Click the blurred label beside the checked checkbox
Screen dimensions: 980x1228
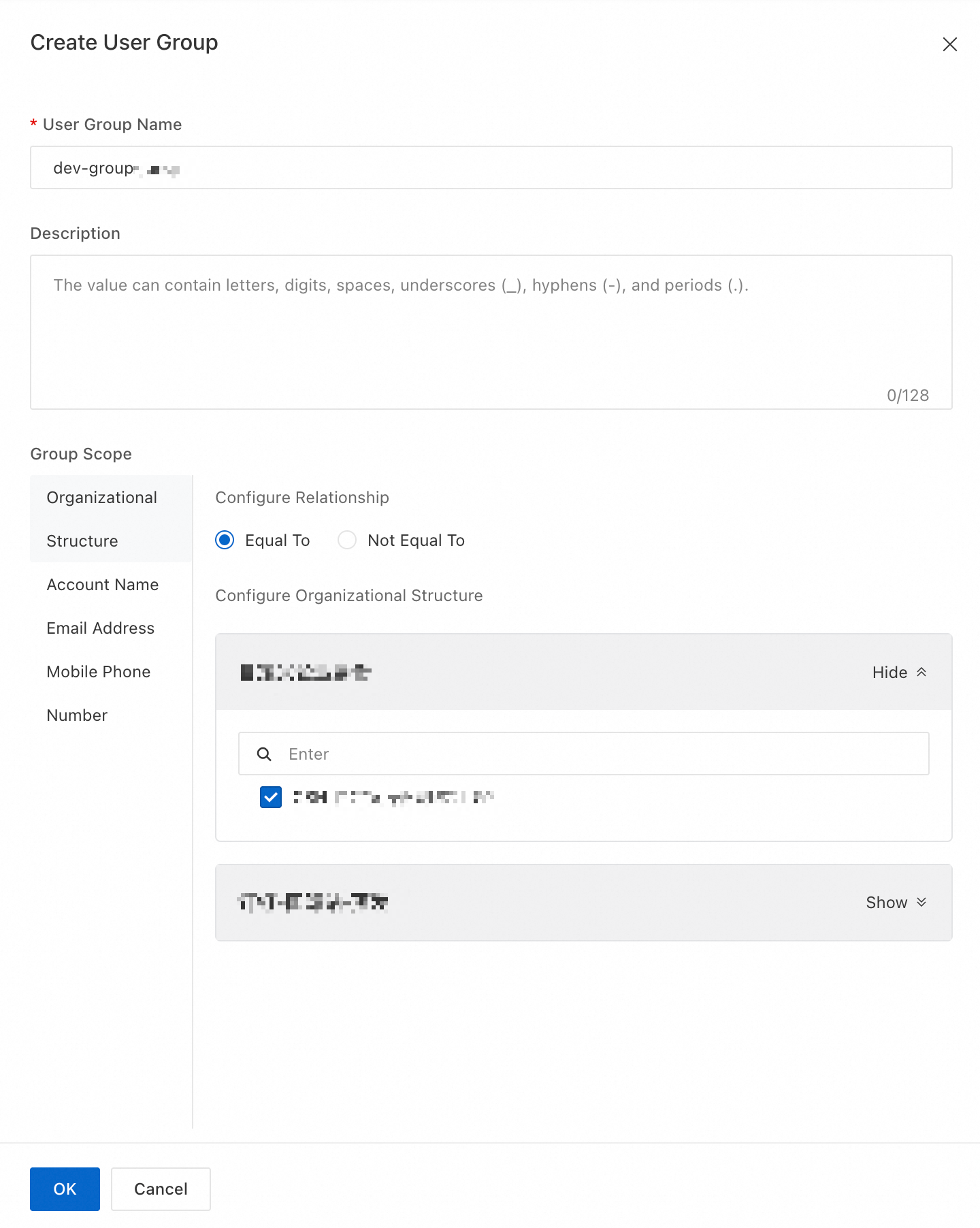(393, 797)
